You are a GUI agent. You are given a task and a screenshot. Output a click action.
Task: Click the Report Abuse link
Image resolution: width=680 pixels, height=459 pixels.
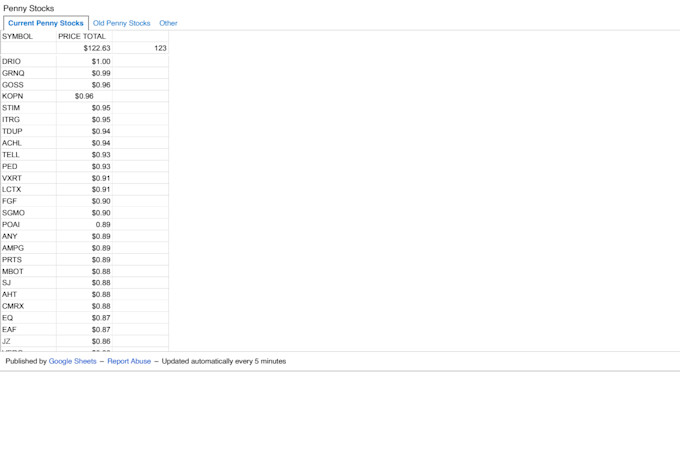[x=129, y=361]
